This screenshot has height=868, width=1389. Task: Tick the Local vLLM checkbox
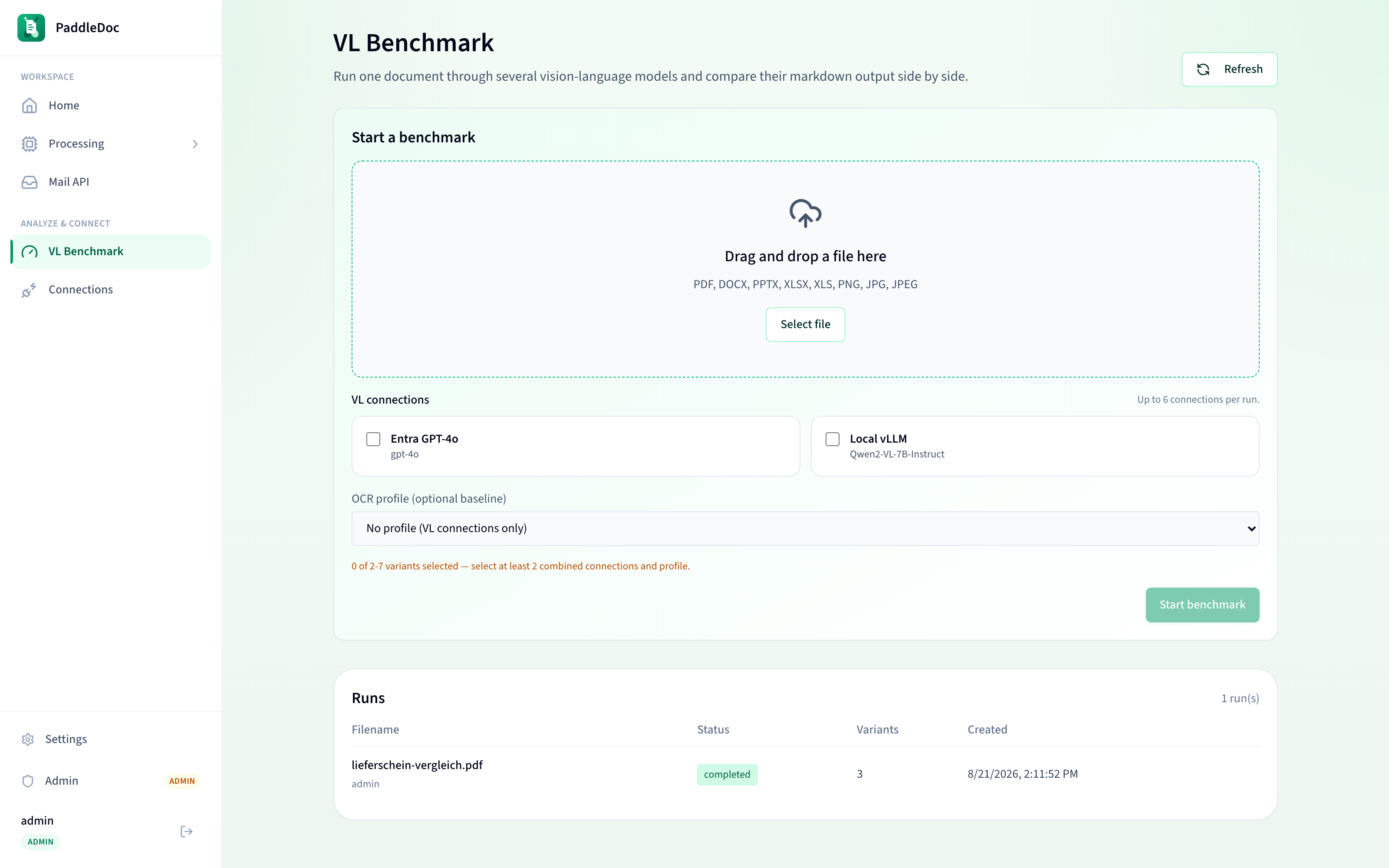[832, 439]
